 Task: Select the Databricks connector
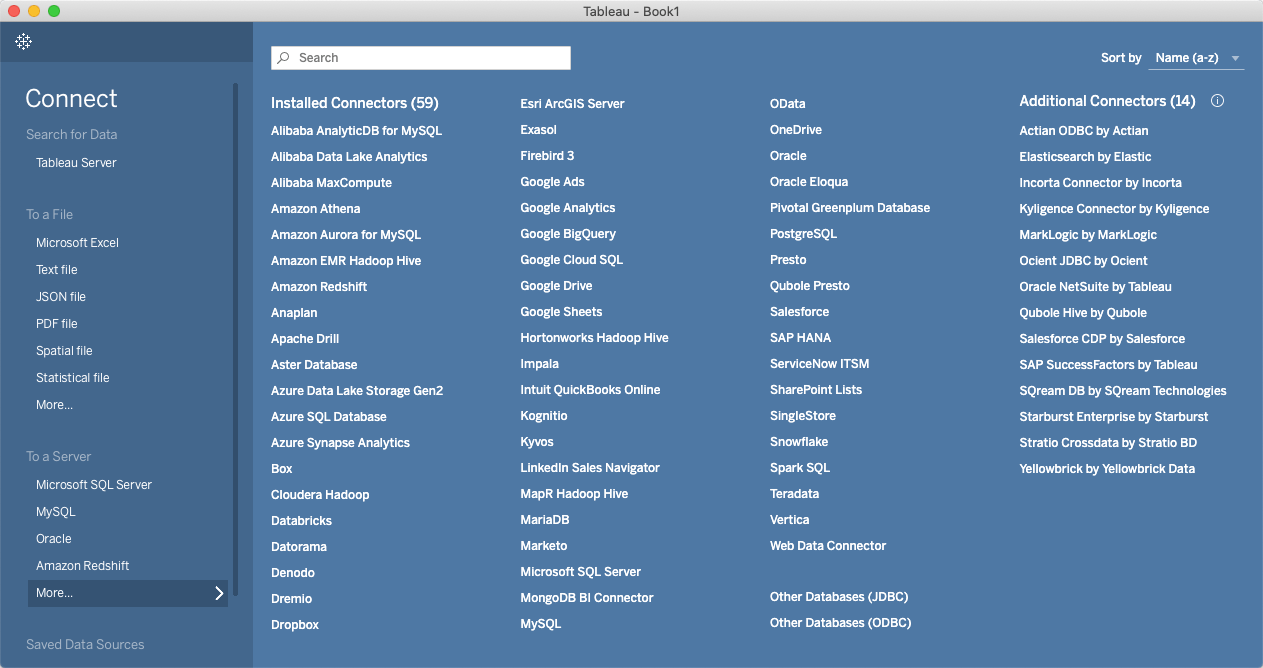pos(301,521)
